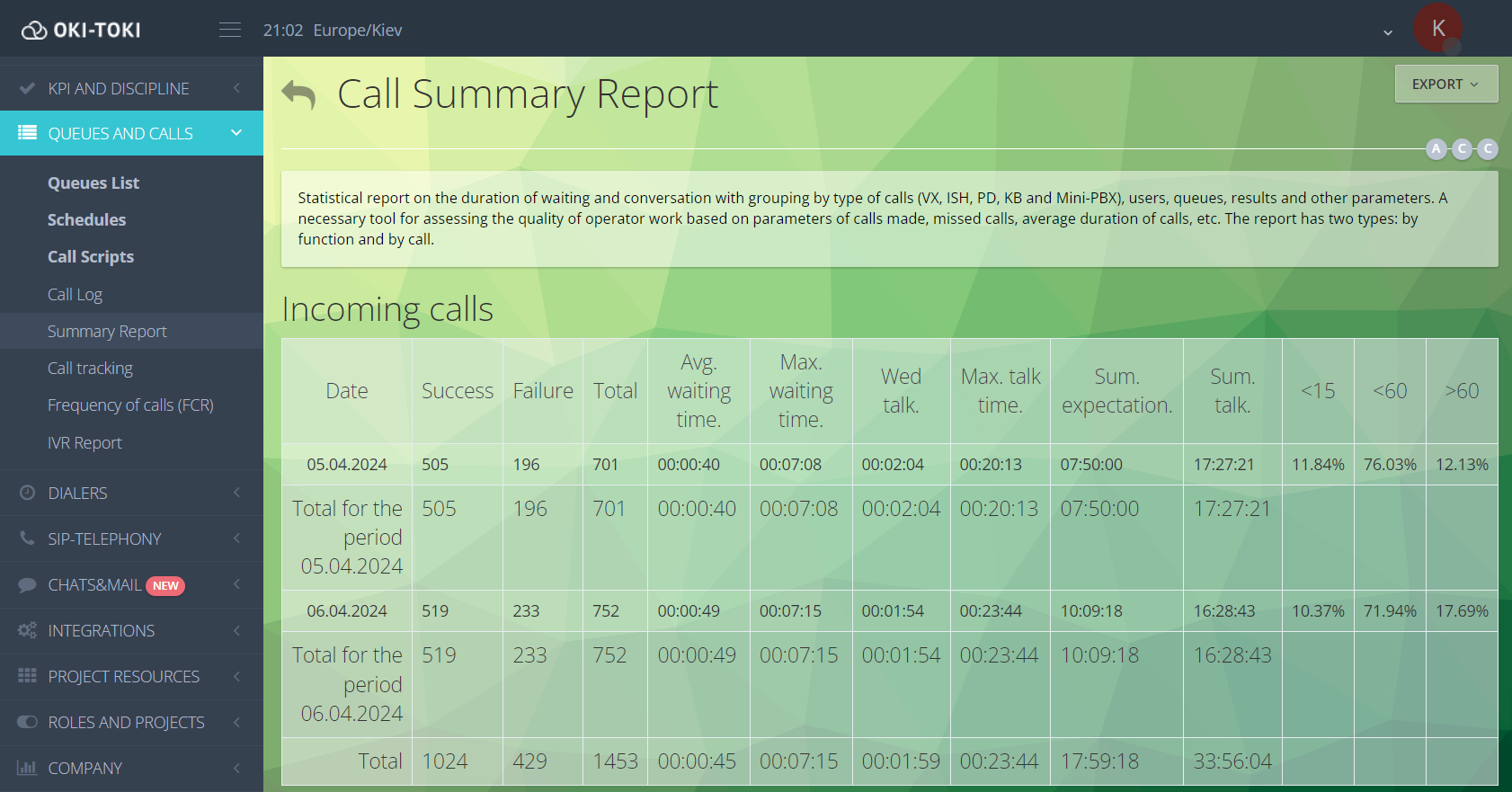Click the OKI-TOKI cloud logo
Screen dimensions: 1512x792
pos(34,31)
